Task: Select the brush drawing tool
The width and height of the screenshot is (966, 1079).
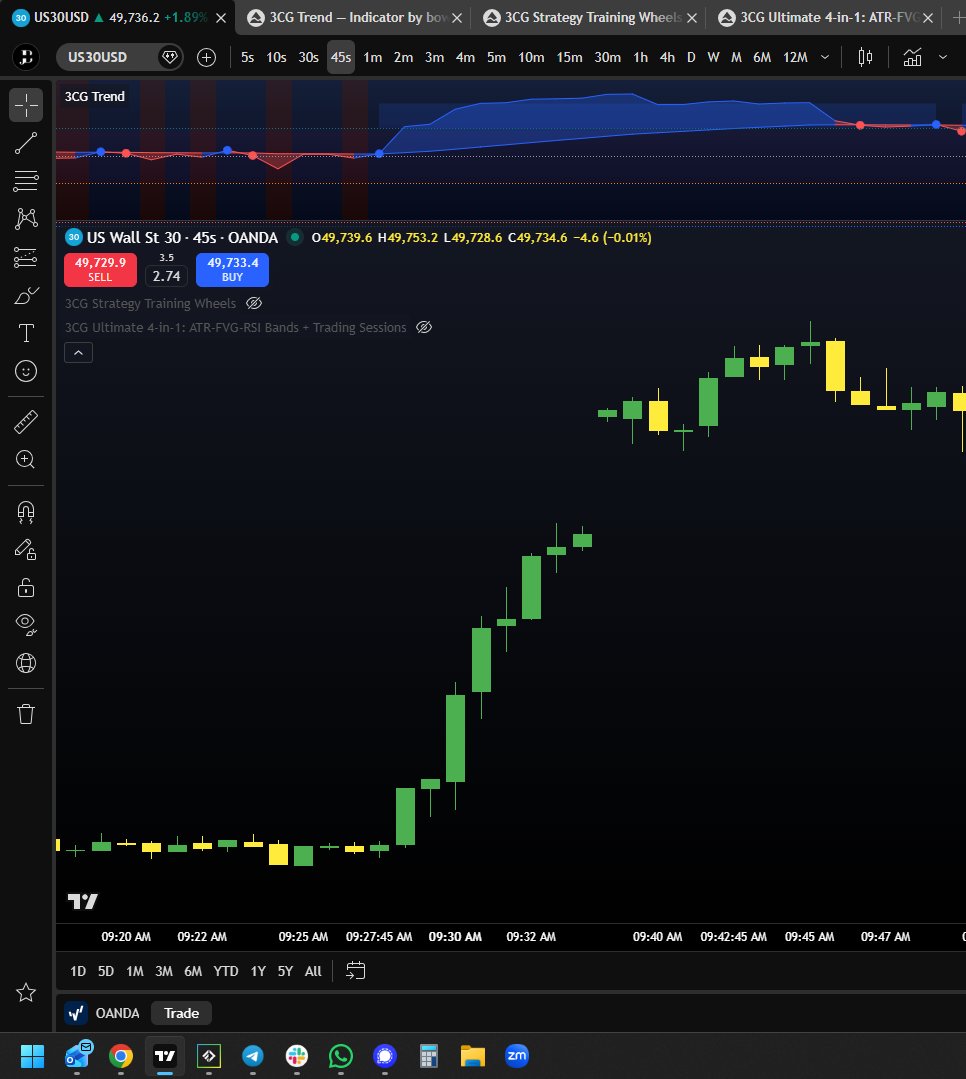Action: [26, 295]
